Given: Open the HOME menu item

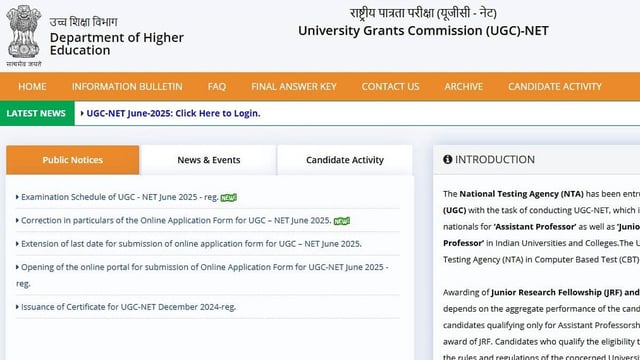Looking at the screenshot, I should click(32, 87).
